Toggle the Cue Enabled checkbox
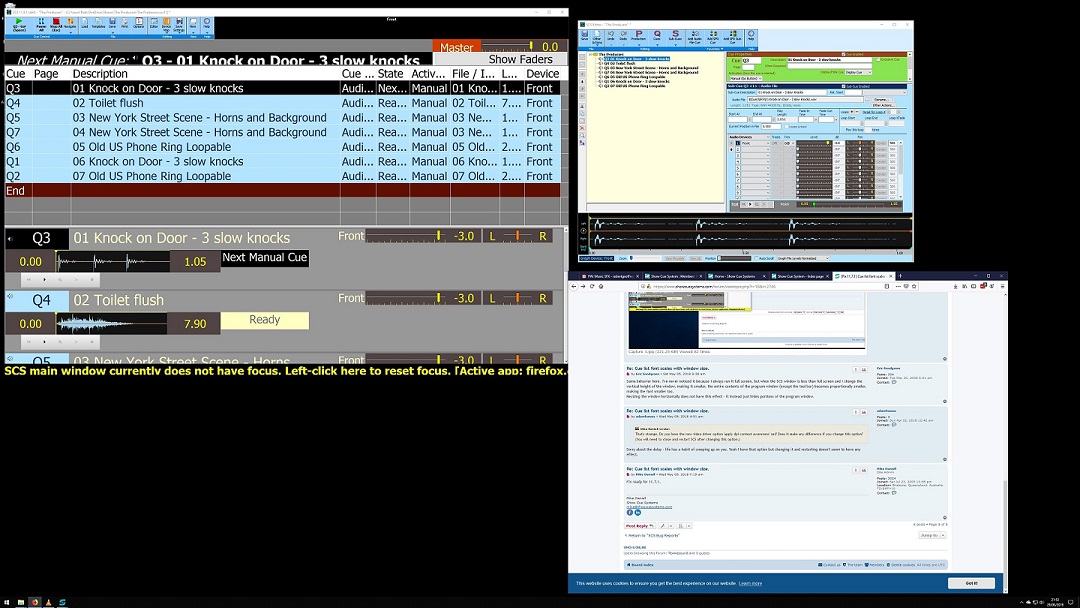This screenshot has height=608, width=1080. [x=845, y=54]
